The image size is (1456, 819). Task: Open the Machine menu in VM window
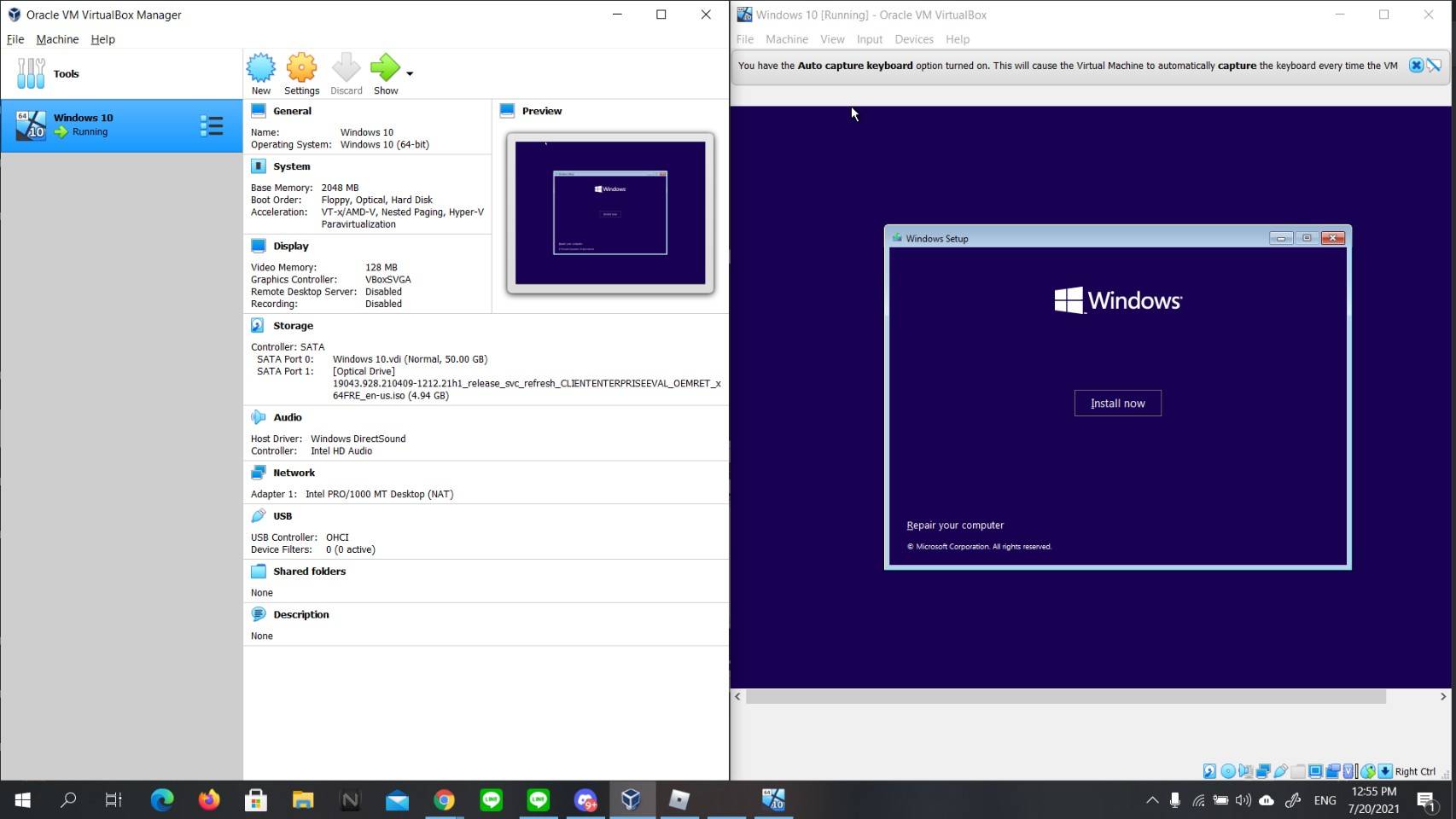[787, 39]
